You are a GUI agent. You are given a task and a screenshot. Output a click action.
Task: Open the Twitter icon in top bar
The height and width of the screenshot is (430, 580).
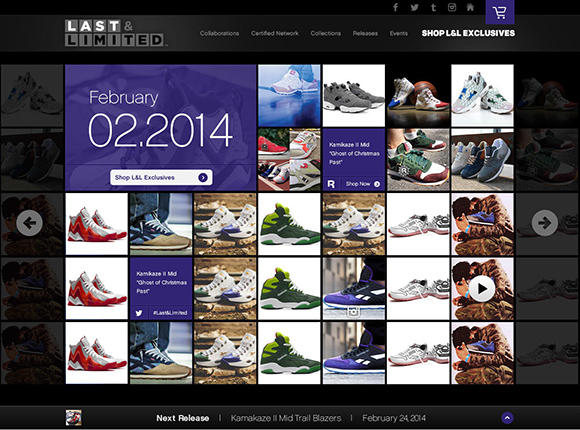pyautogui.click(x=415, y=7)
